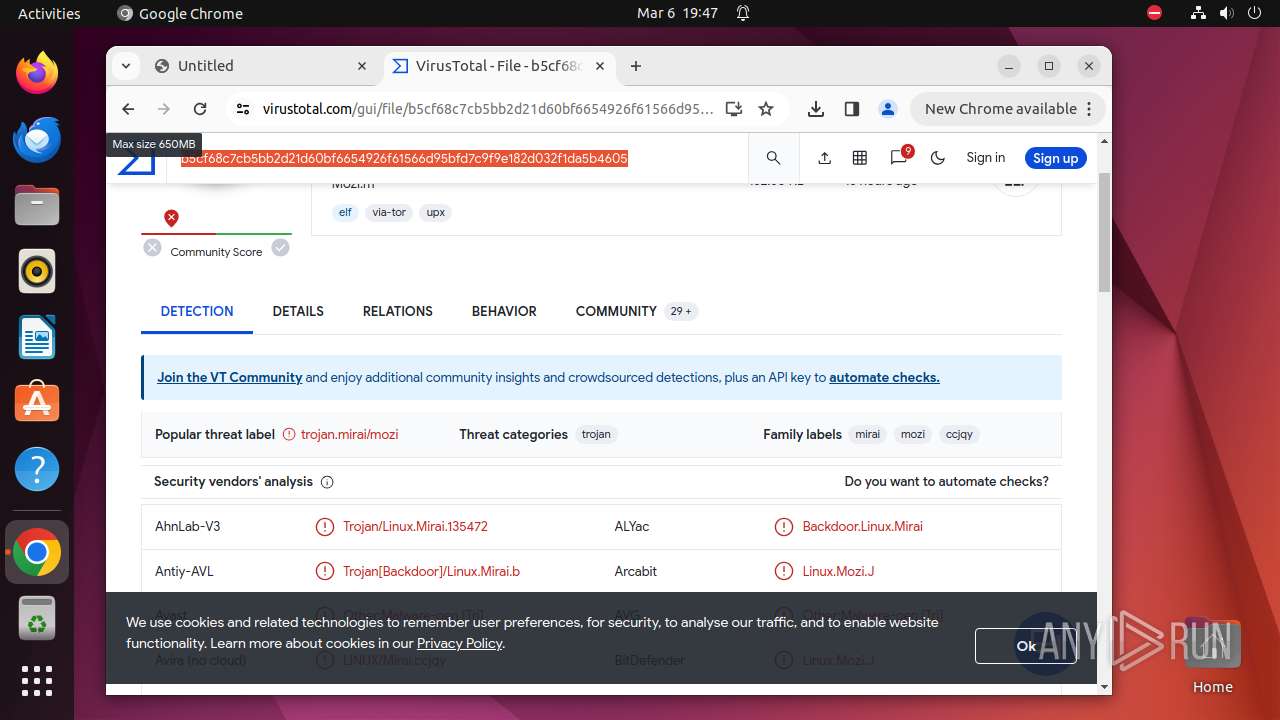The image size is (1280, 720).
Task: Click Do you want to automate checks
Action: (946, 481)
